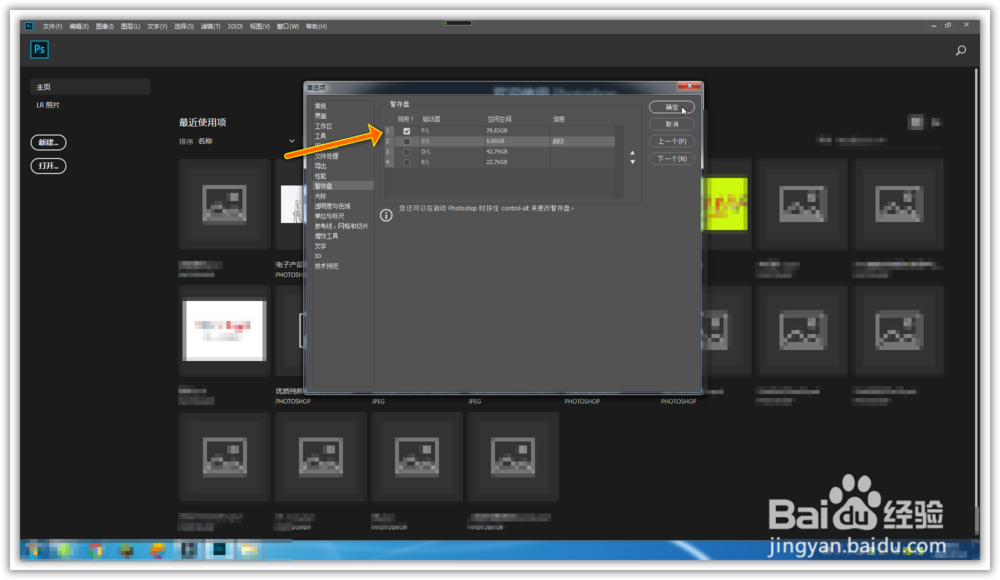
Task: Open the 文字(Y) menu
Action: tap(157, 26)
